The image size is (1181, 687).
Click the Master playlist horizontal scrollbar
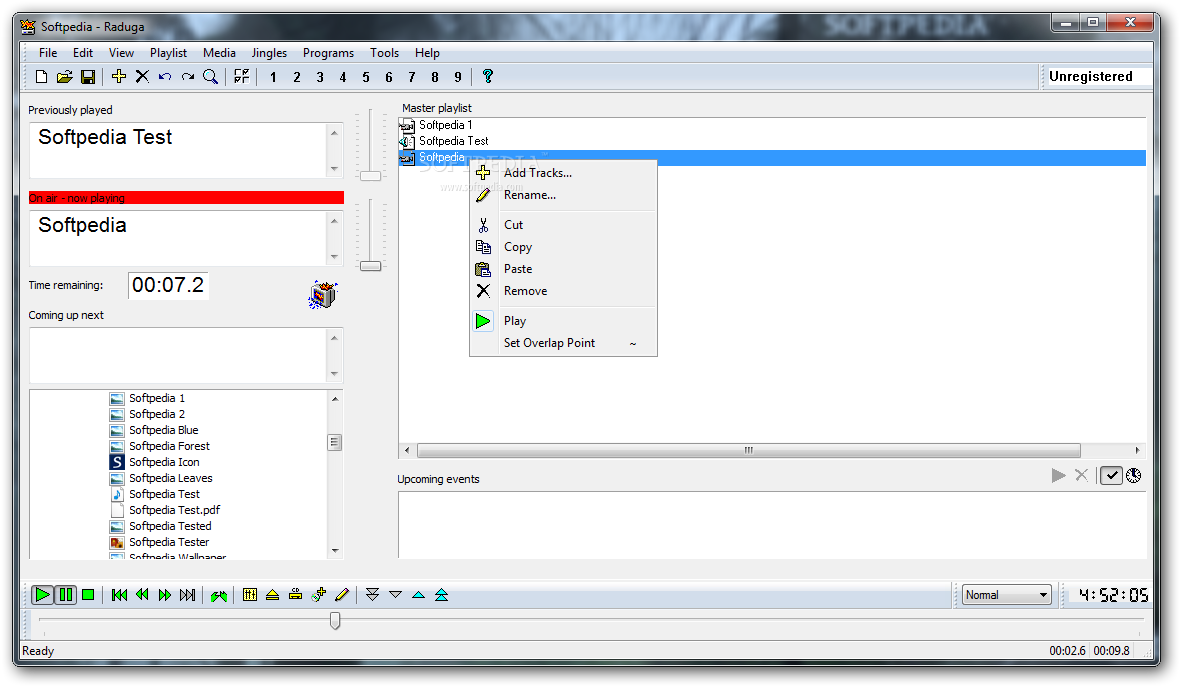click(x=749, y=450)
